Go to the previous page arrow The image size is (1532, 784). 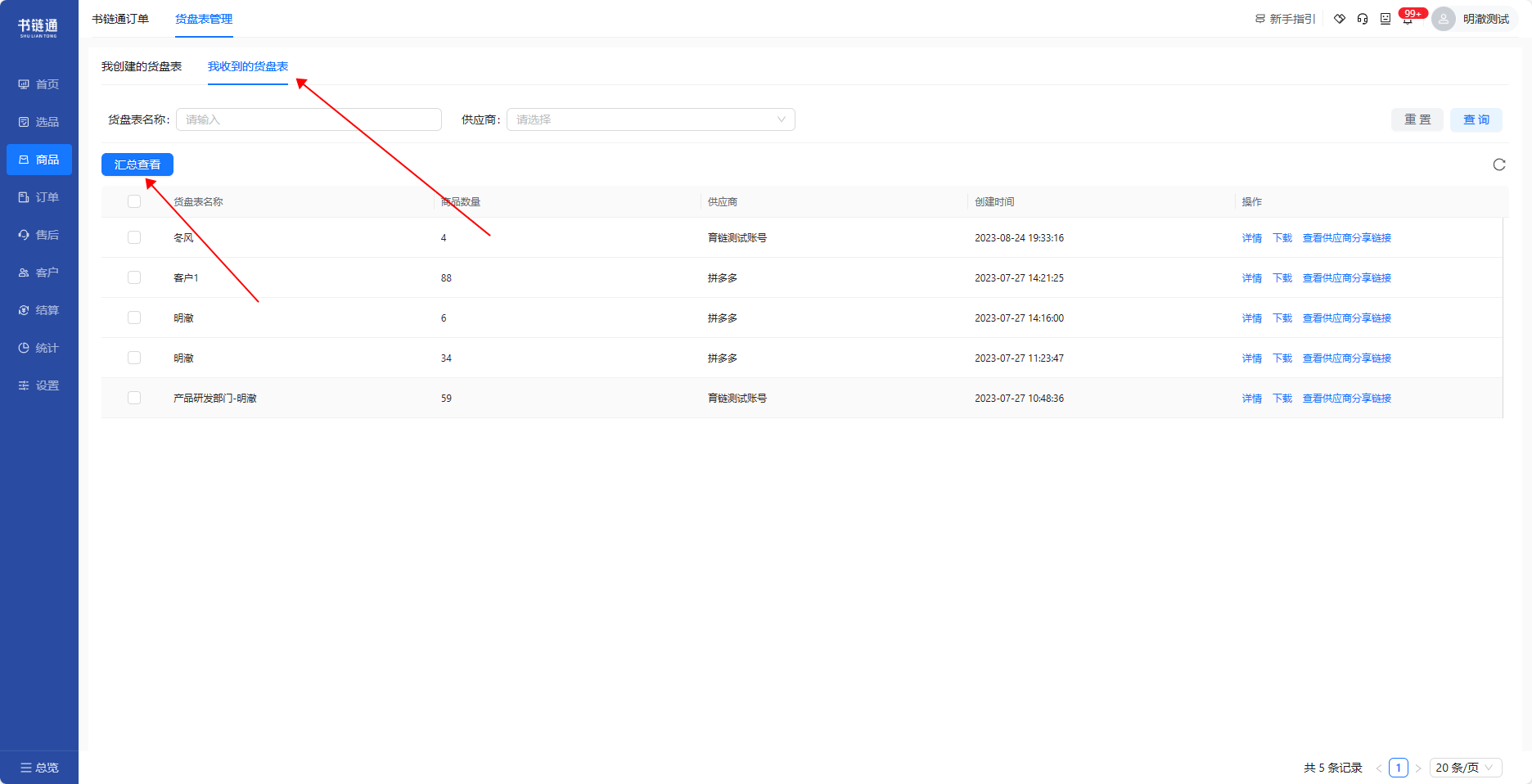click(x=1379, y=768)
